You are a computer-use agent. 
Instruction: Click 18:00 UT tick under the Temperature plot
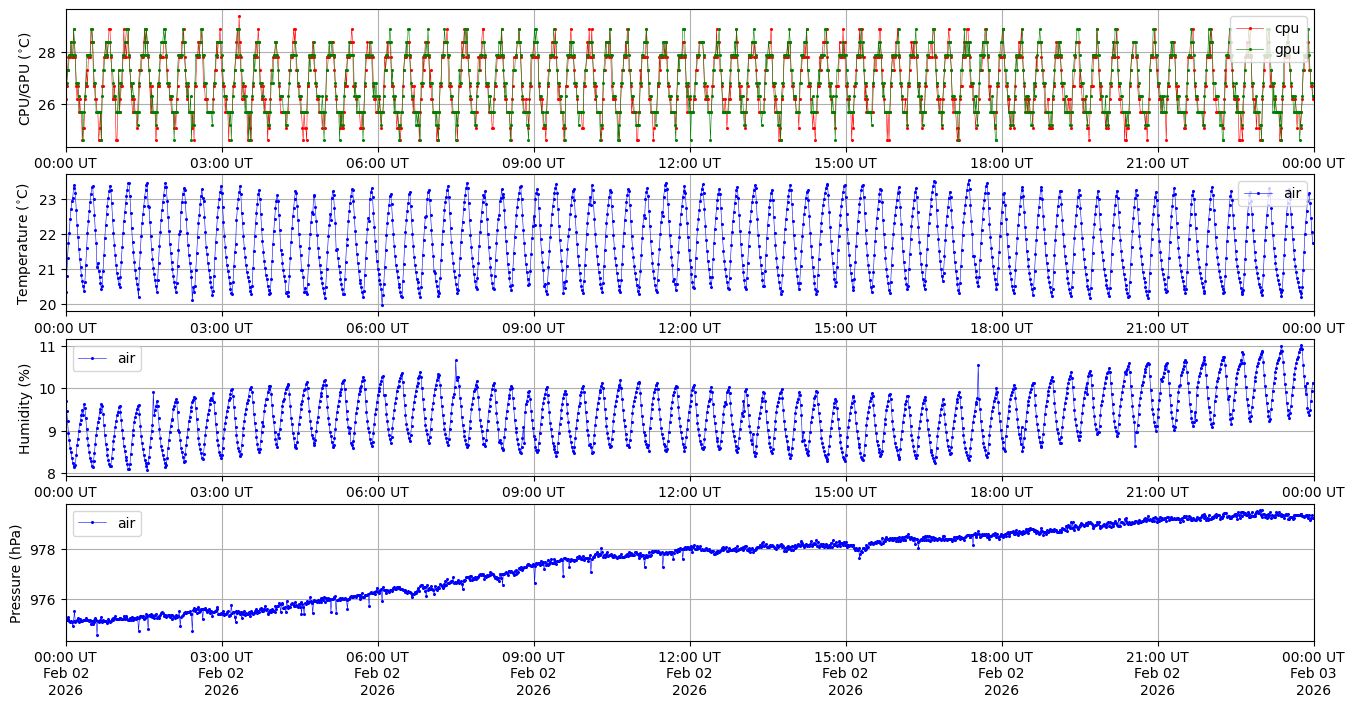(1002, 328)
